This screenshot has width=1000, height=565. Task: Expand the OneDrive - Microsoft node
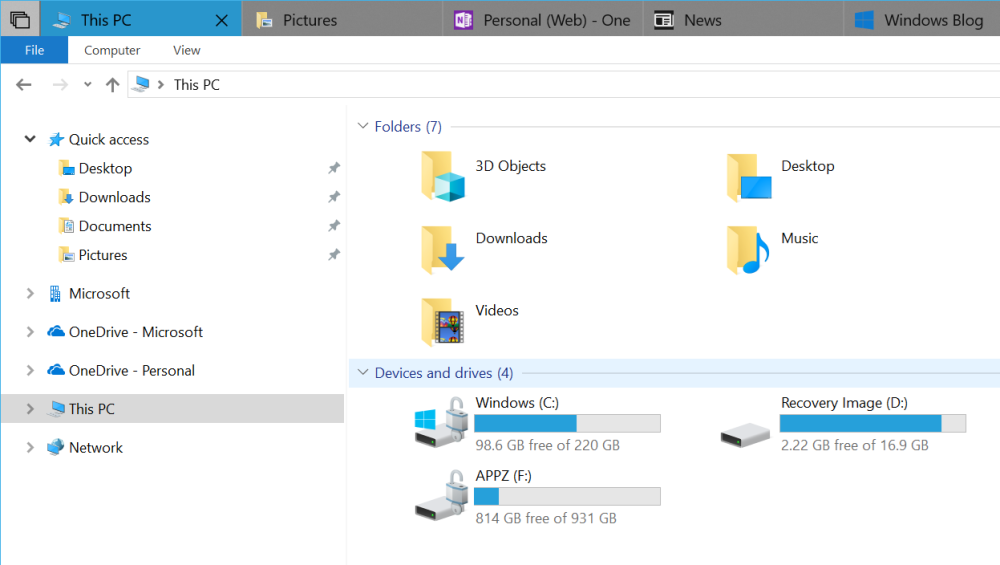pyautogui.click(x=30, y=332)
